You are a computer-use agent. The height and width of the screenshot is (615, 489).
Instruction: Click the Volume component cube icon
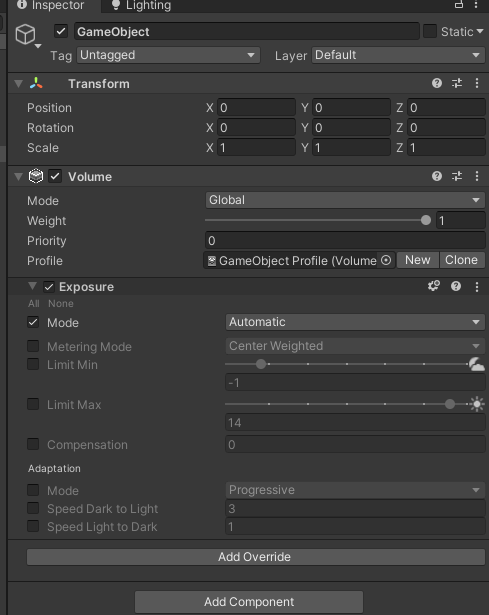tap(36, 176)
